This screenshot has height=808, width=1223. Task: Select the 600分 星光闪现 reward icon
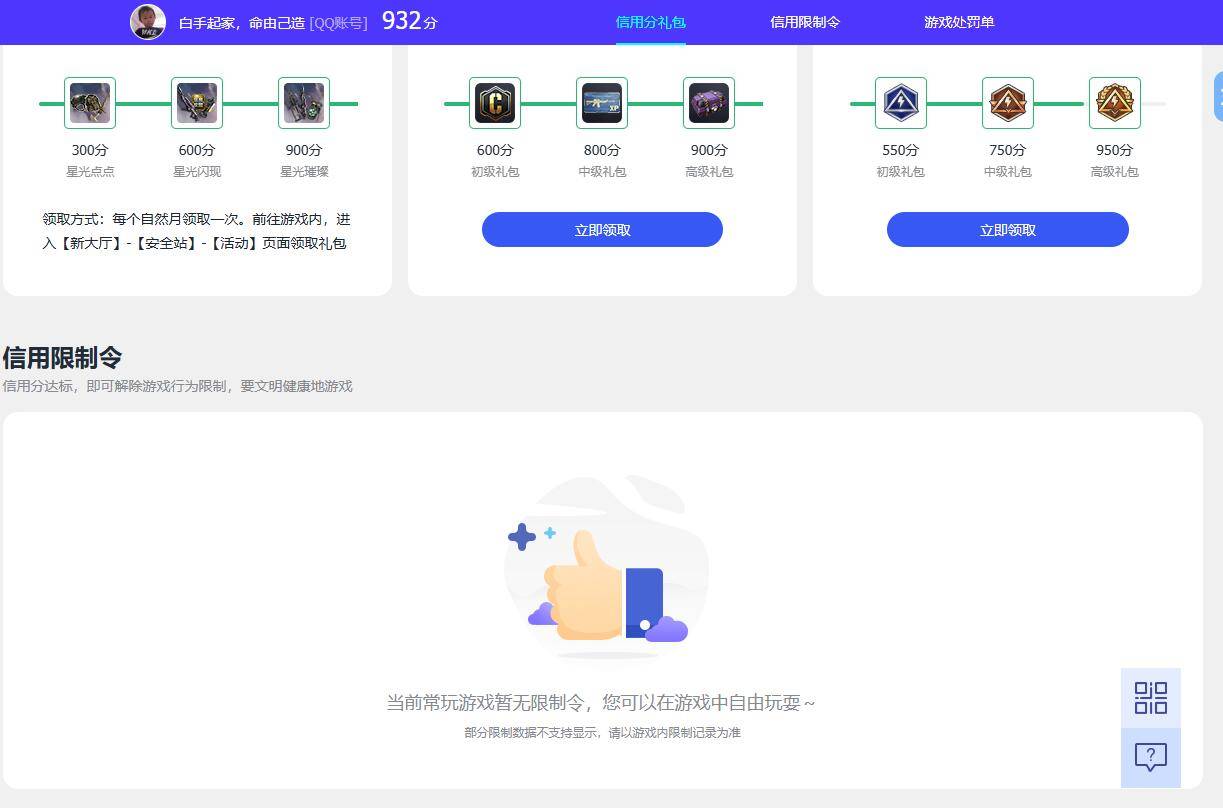tap(196, 103)
